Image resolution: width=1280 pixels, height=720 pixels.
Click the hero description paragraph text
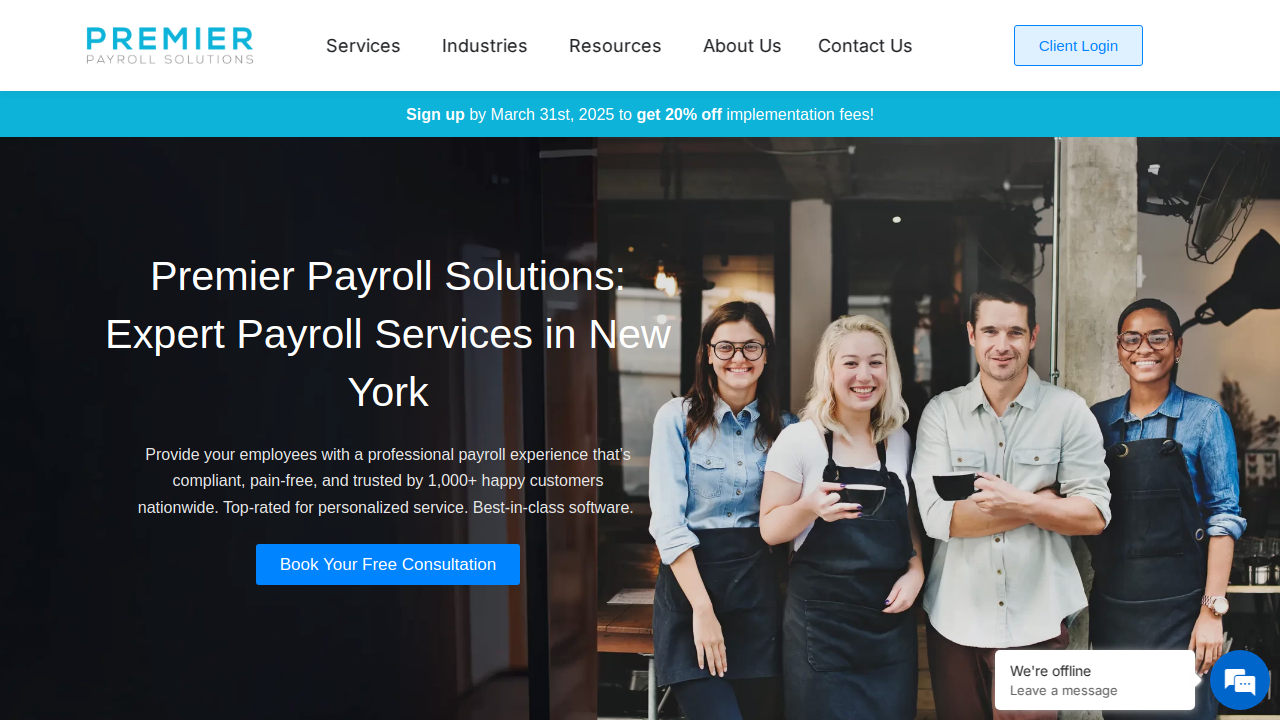pyautogui.click(x=388, y=481)
